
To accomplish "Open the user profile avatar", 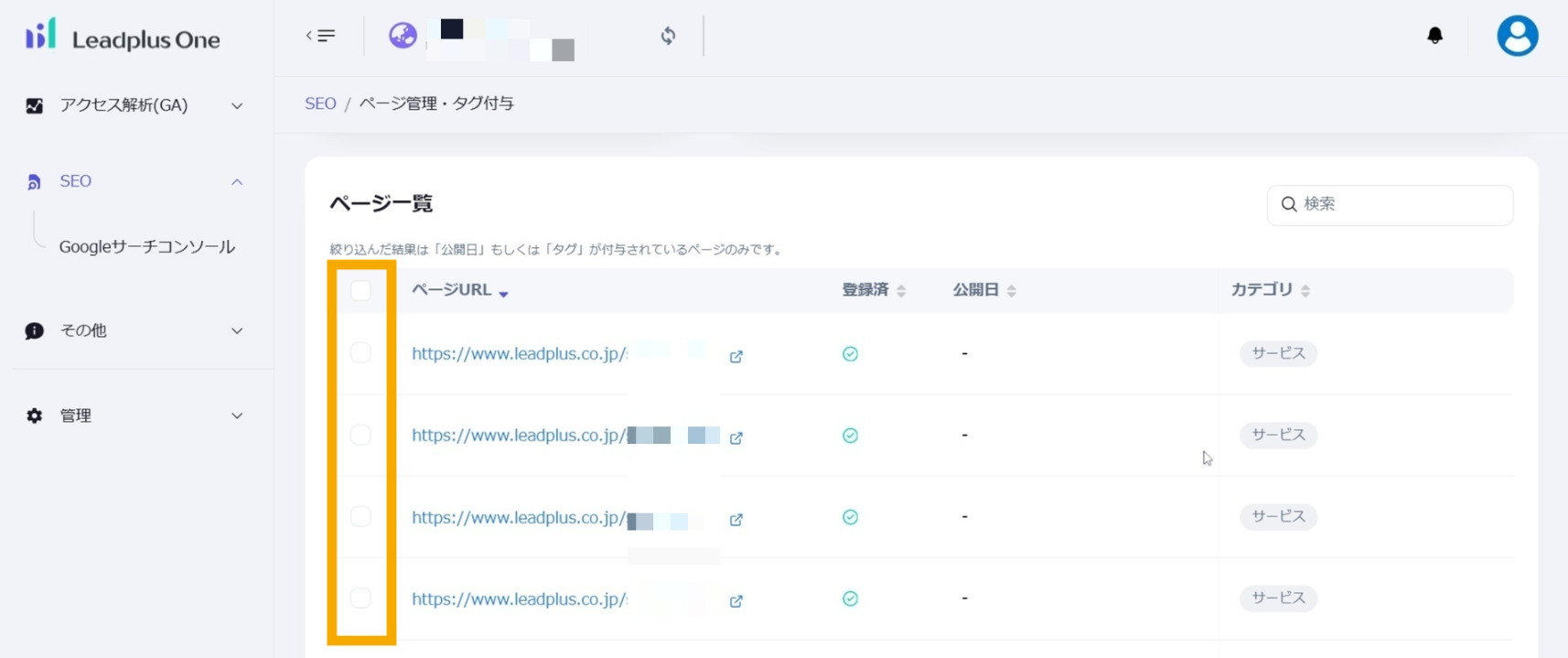I will point(1517,37).
